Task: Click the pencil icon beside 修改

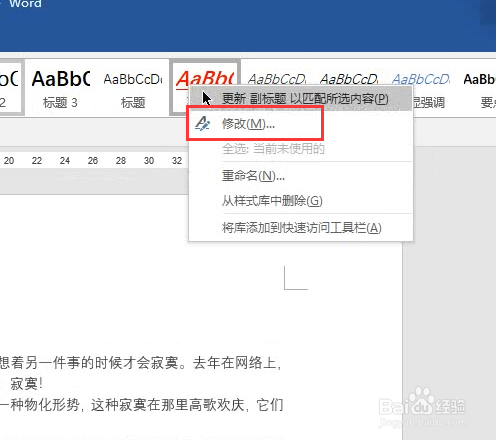Action: click(x=202, y=124)
